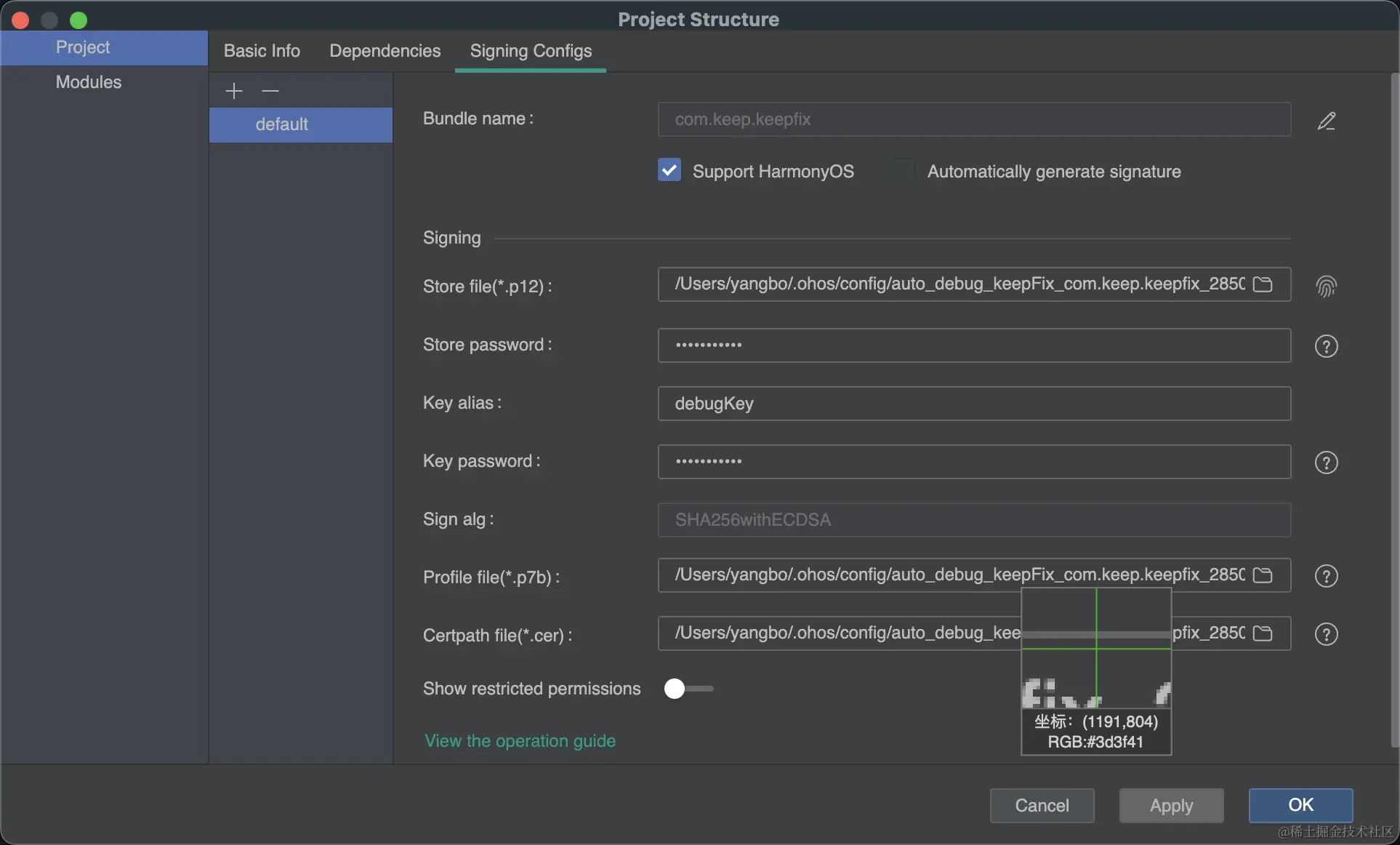This screenshot has width=1400, height=845.
Task: Switch to the Basic Info tab
Action: click(x=262, y=51)
